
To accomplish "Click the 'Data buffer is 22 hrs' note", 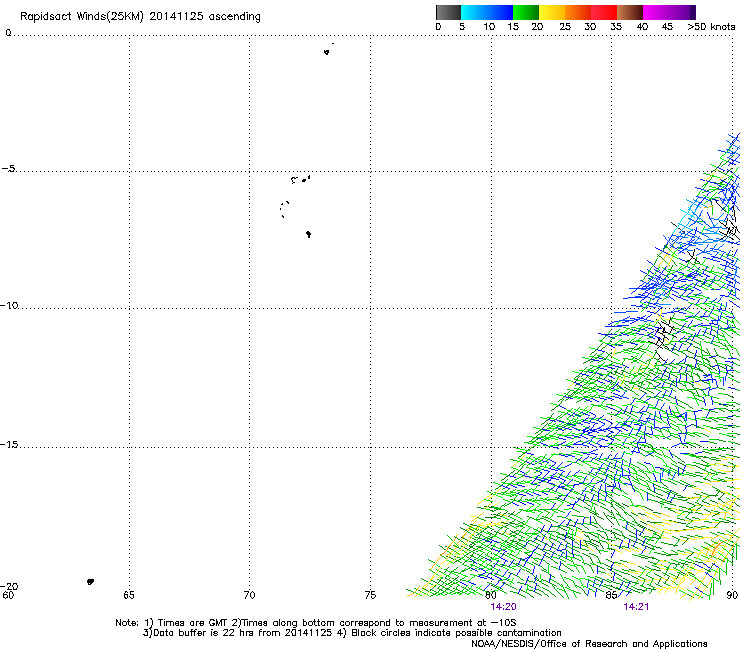I will pos(352,633).
